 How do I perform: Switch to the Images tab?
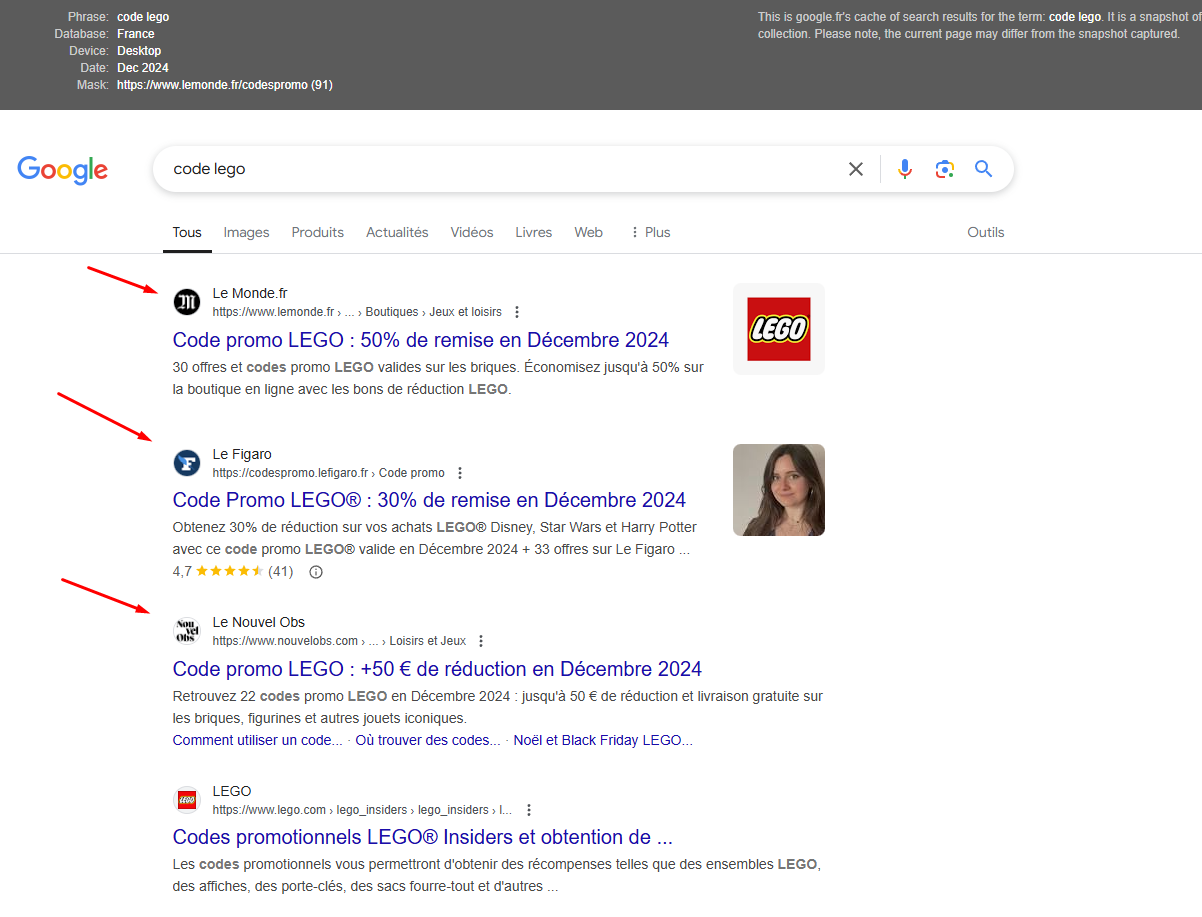coord(246,232)
